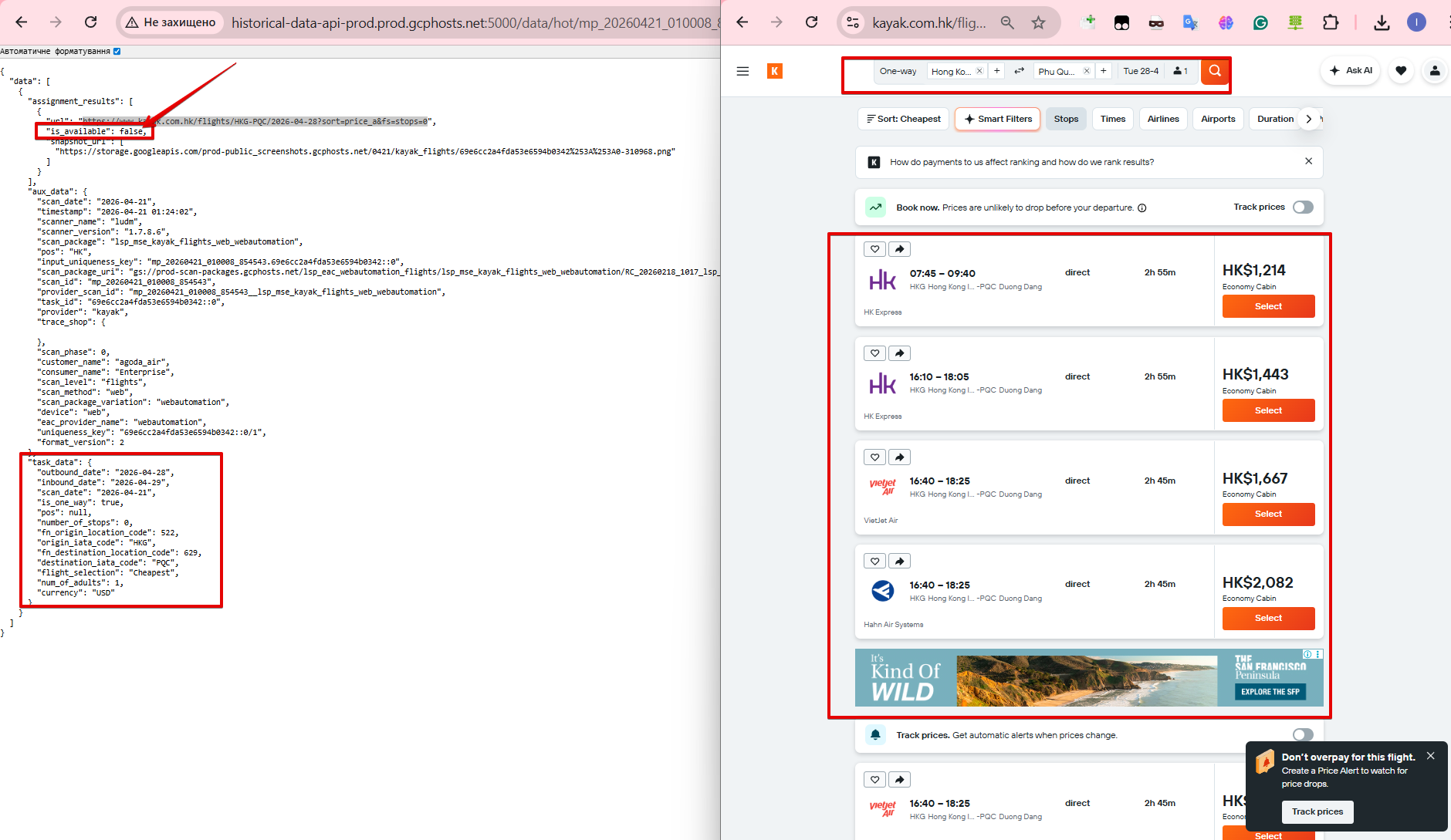Share the HK$1,667 VietJet Air flight

(x=900, y=457)
